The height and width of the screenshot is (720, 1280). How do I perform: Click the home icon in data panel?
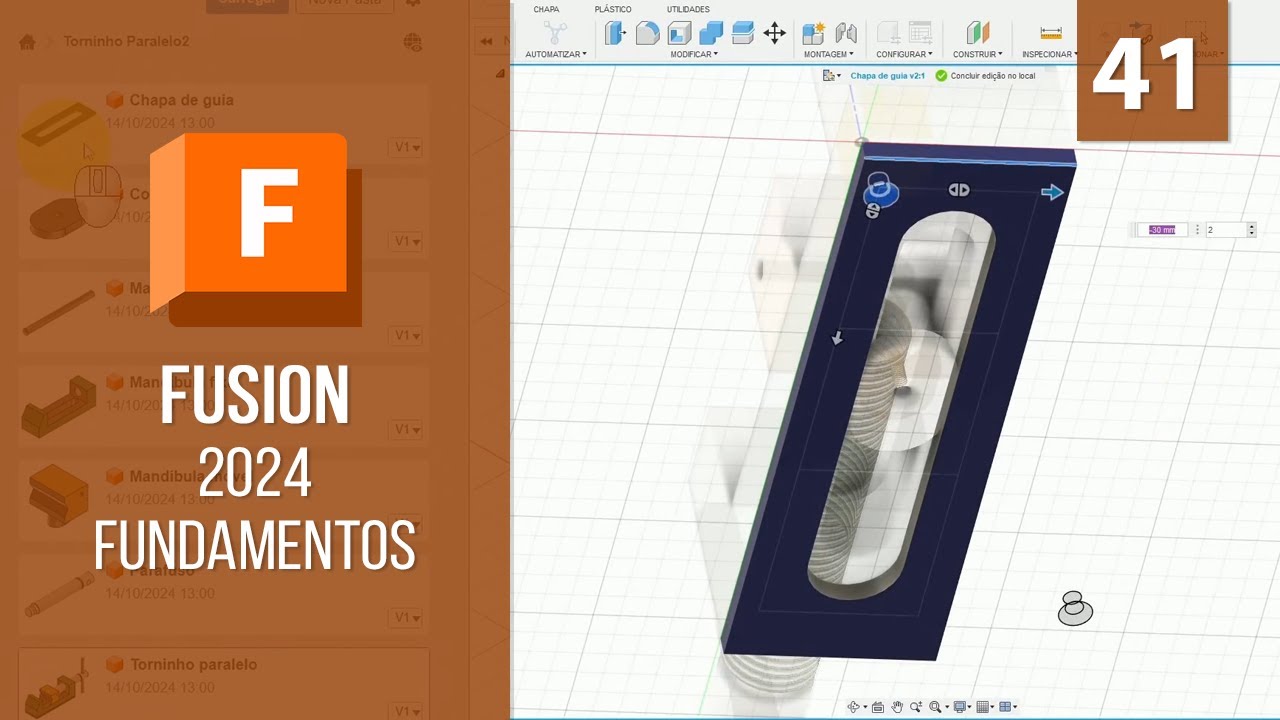click(x=27, y=42)
